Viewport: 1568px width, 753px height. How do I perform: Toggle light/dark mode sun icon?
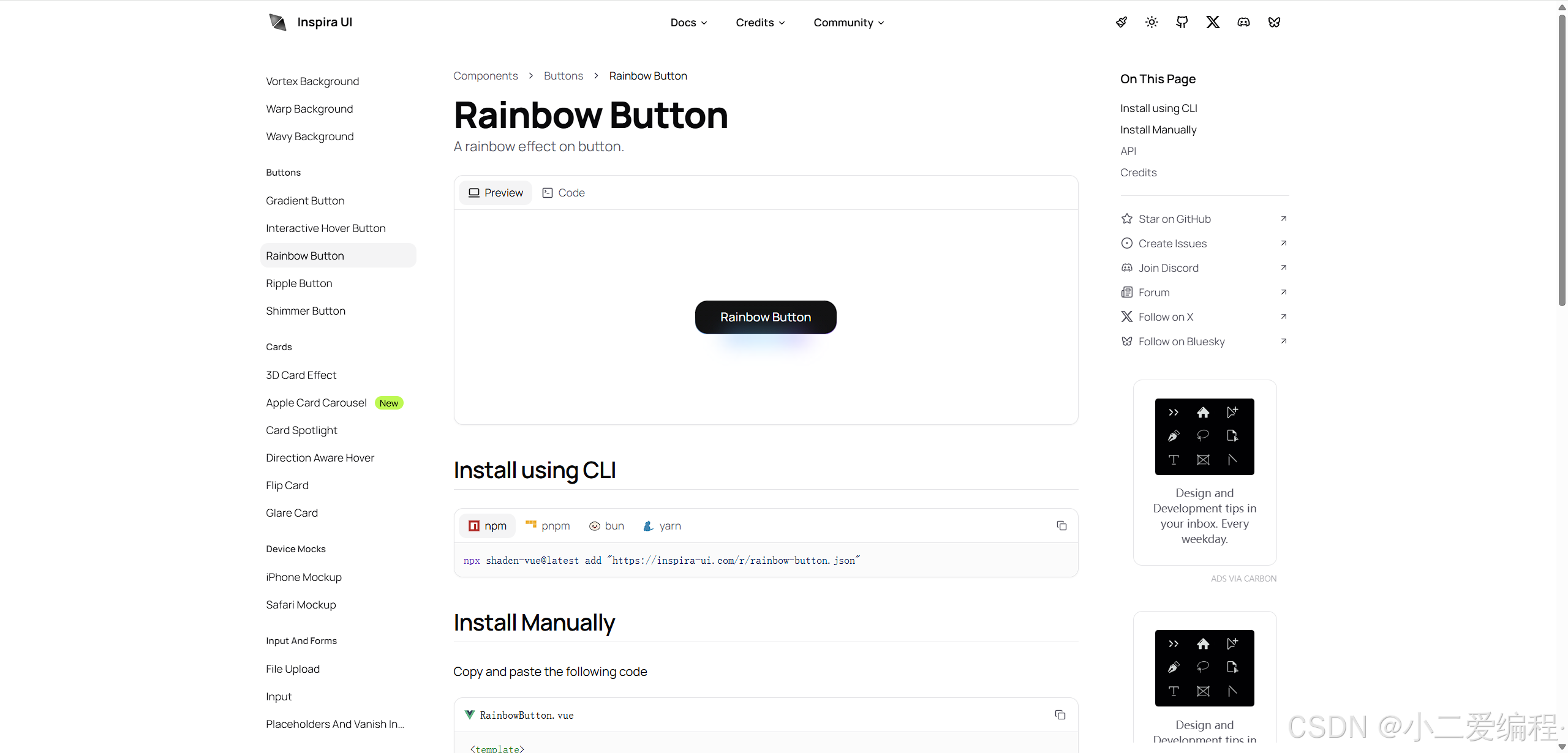pyautogui.click(x=1151, y=23)
